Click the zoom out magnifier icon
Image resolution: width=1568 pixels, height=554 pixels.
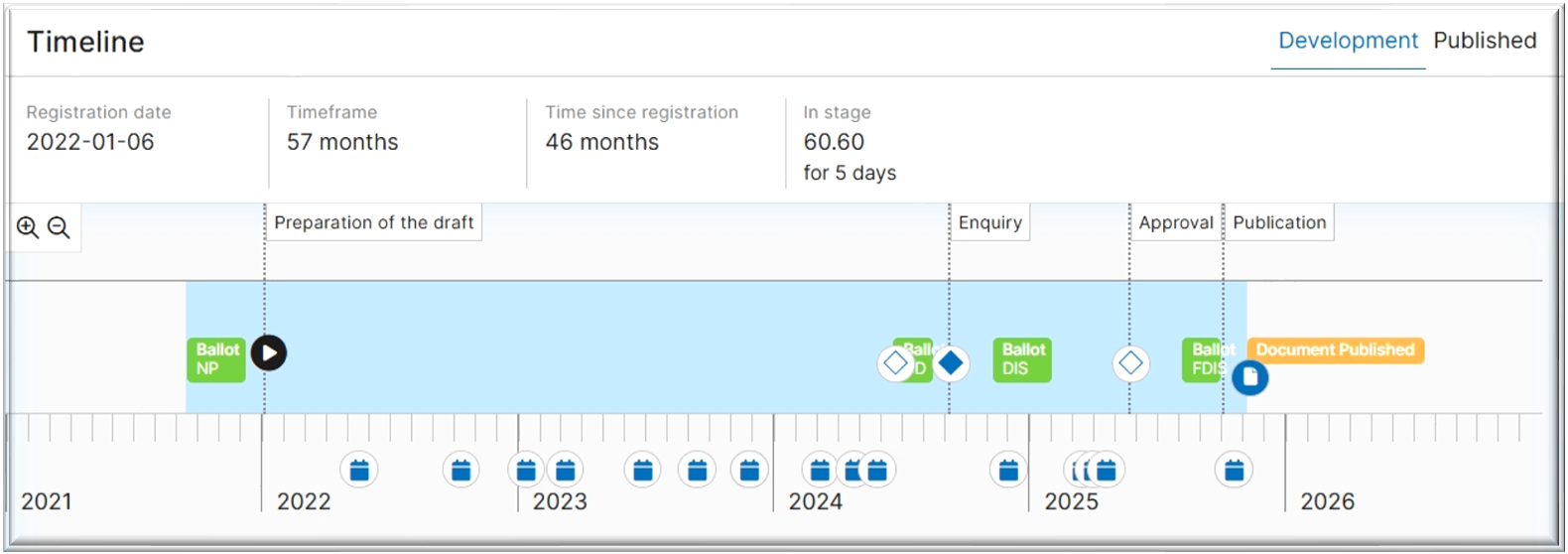pos(59,227)
